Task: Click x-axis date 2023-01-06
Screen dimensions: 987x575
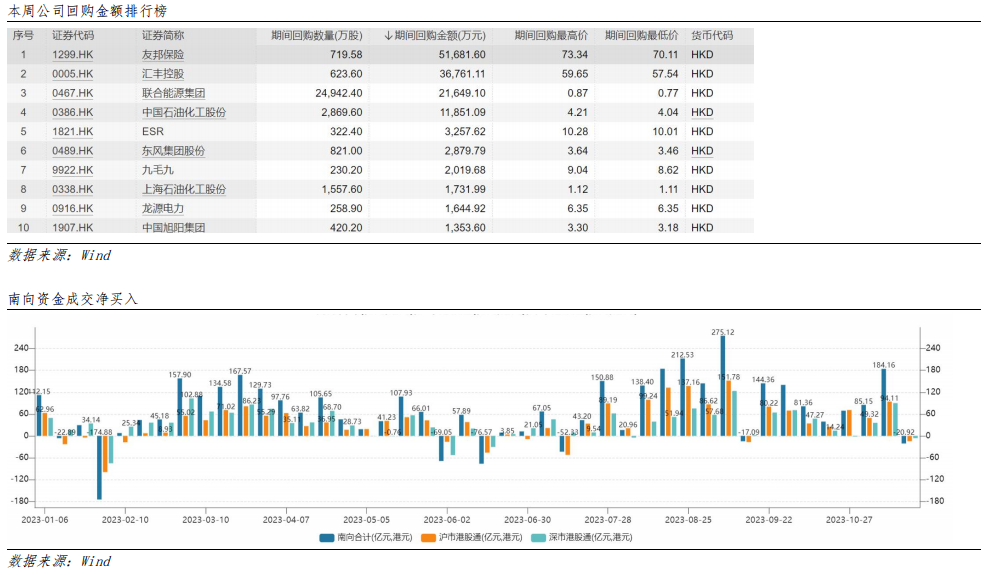Action: pos(45,520)
